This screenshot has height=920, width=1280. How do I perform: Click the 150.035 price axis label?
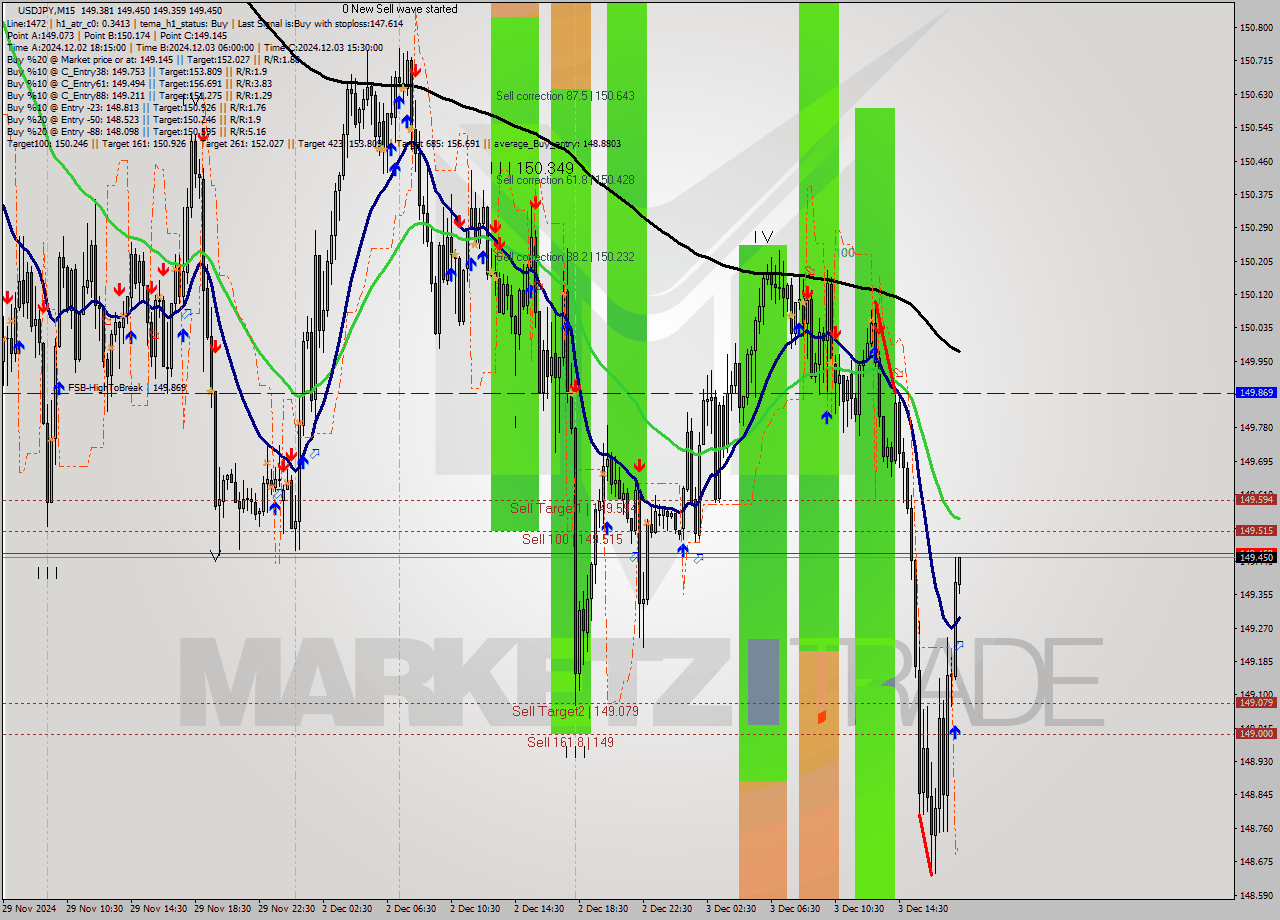coord(1256,328)
